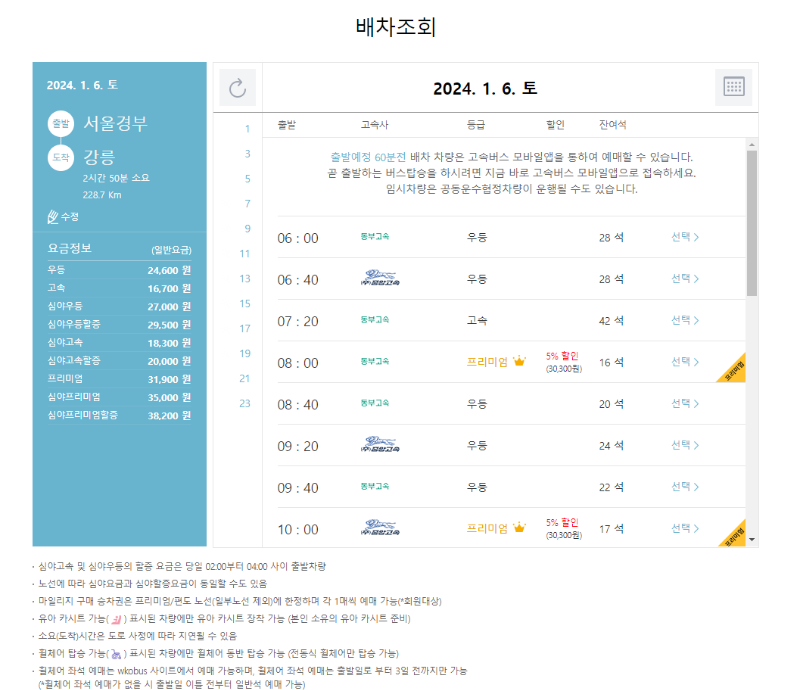Open the calendar date picker icon
The image size is (800, 690).
click(x=734, y=88)
